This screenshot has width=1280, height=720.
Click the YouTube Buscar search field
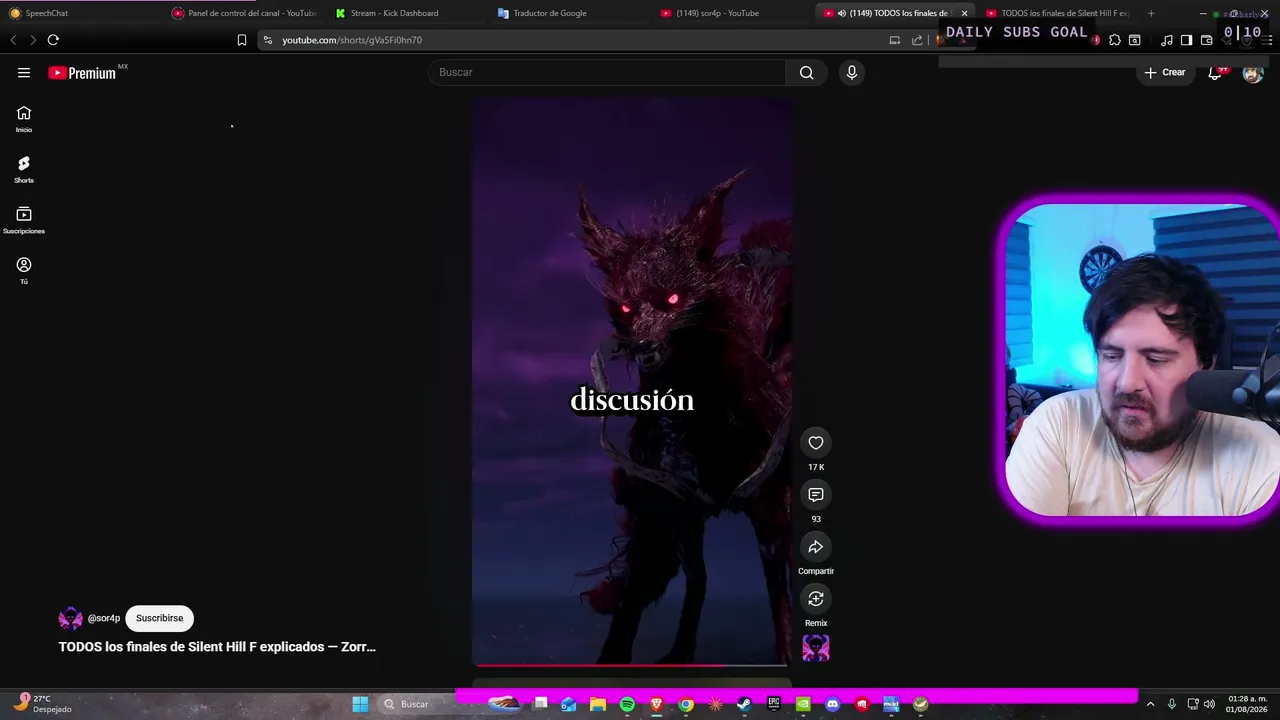[x=607, y=72]
